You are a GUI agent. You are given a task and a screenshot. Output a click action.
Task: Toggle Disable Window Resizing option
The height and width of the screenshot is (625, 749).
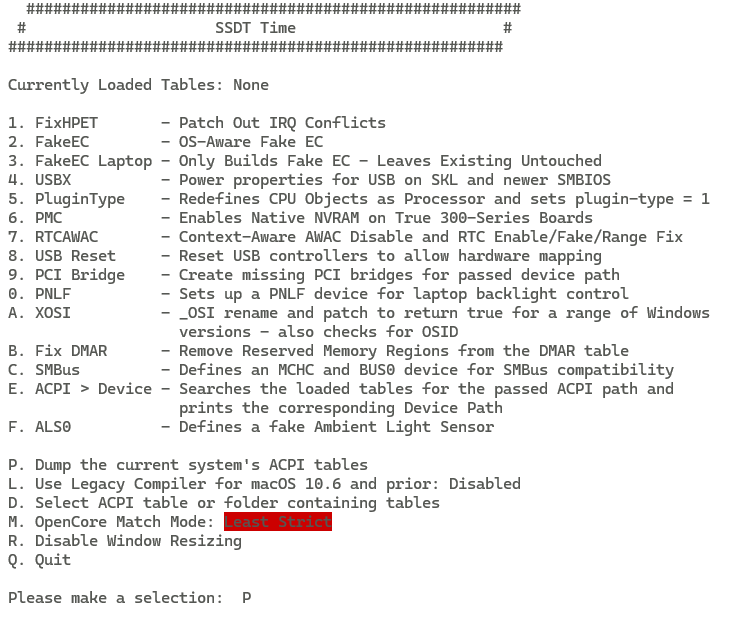(x=125, y=541)
